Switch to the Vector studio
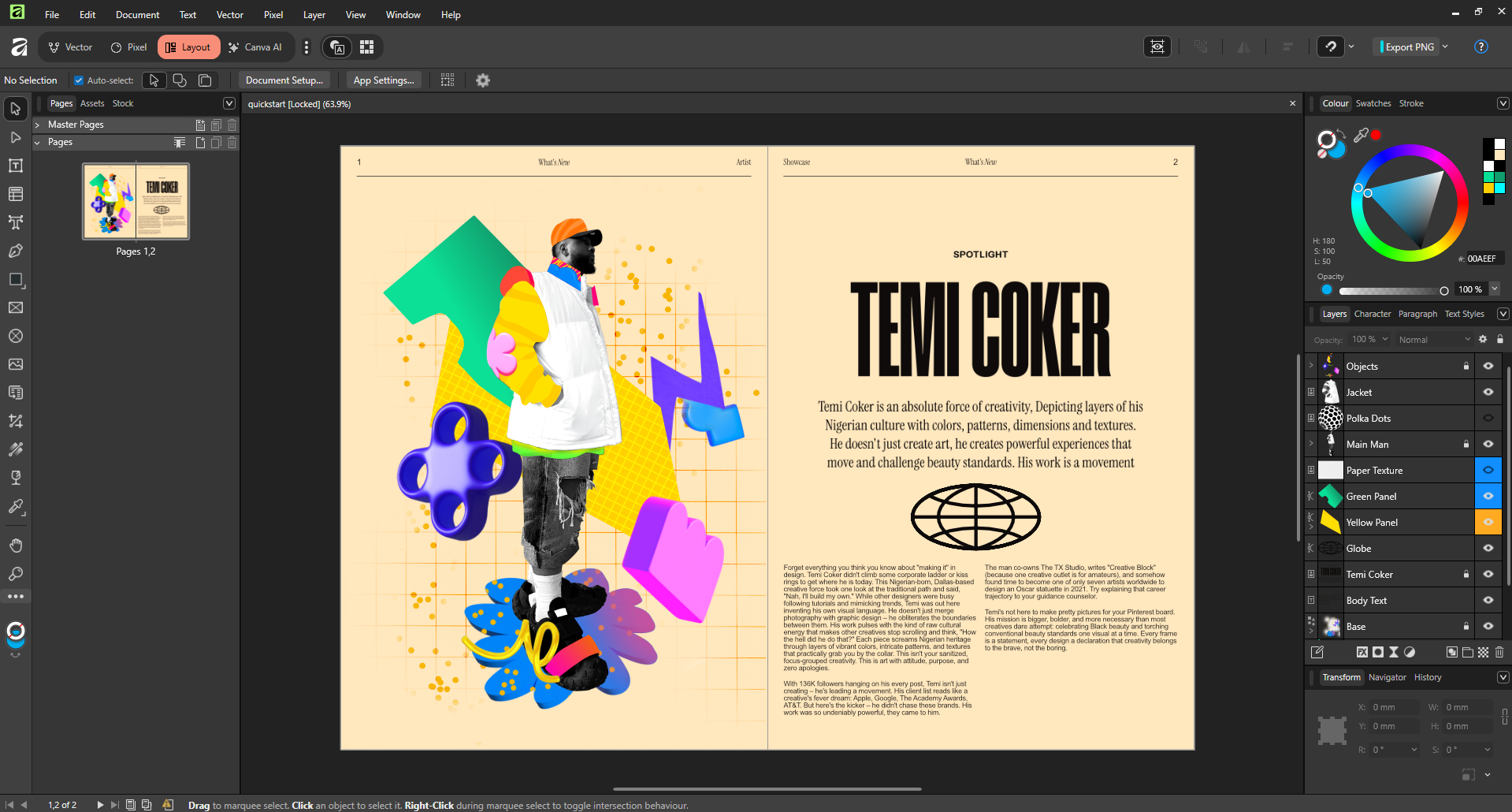The image size is (1512, 812). (70, 47)
